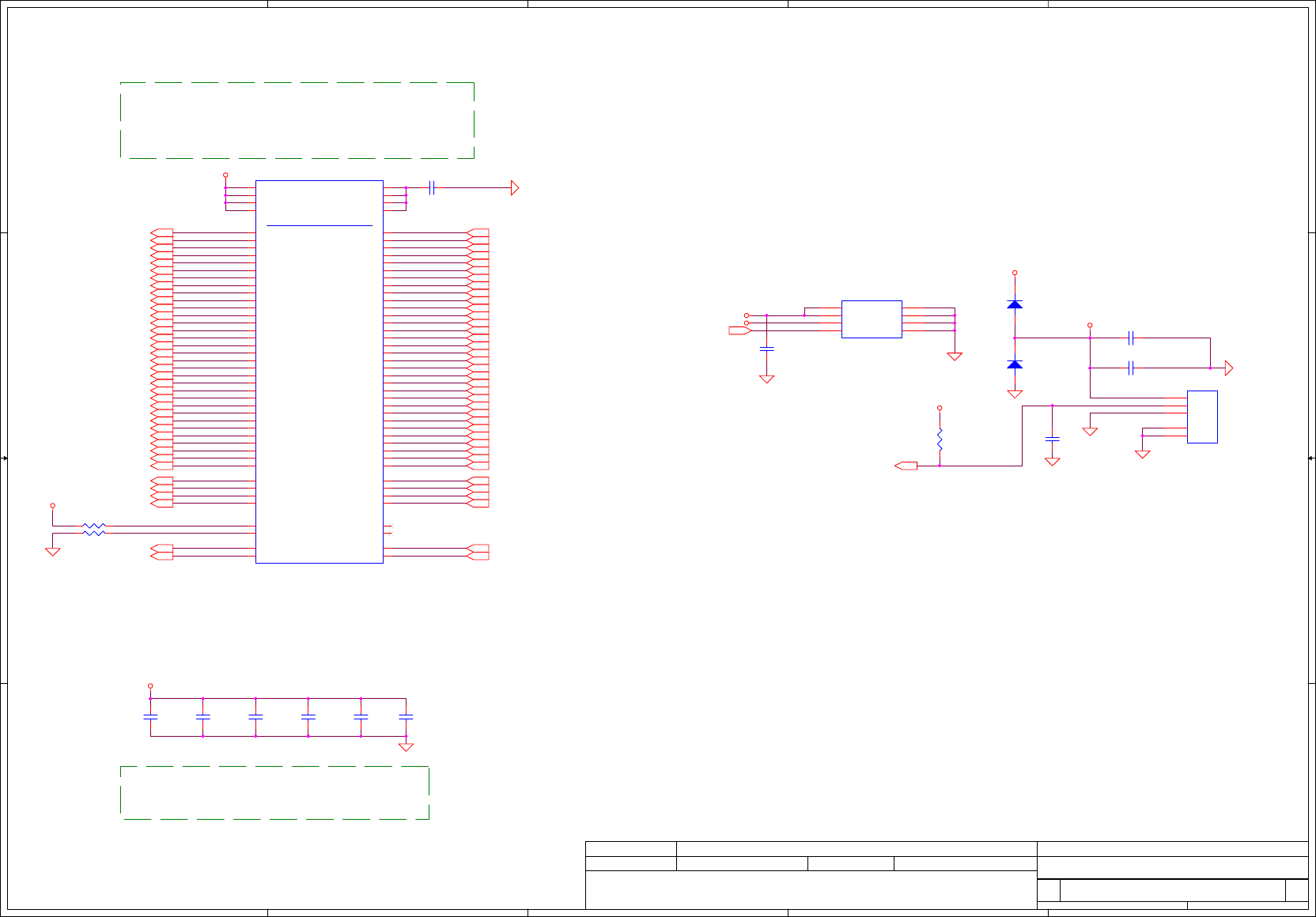
Task: Select leftmost capacitor in the decoupling row
Action: click(x=150, y=716)
